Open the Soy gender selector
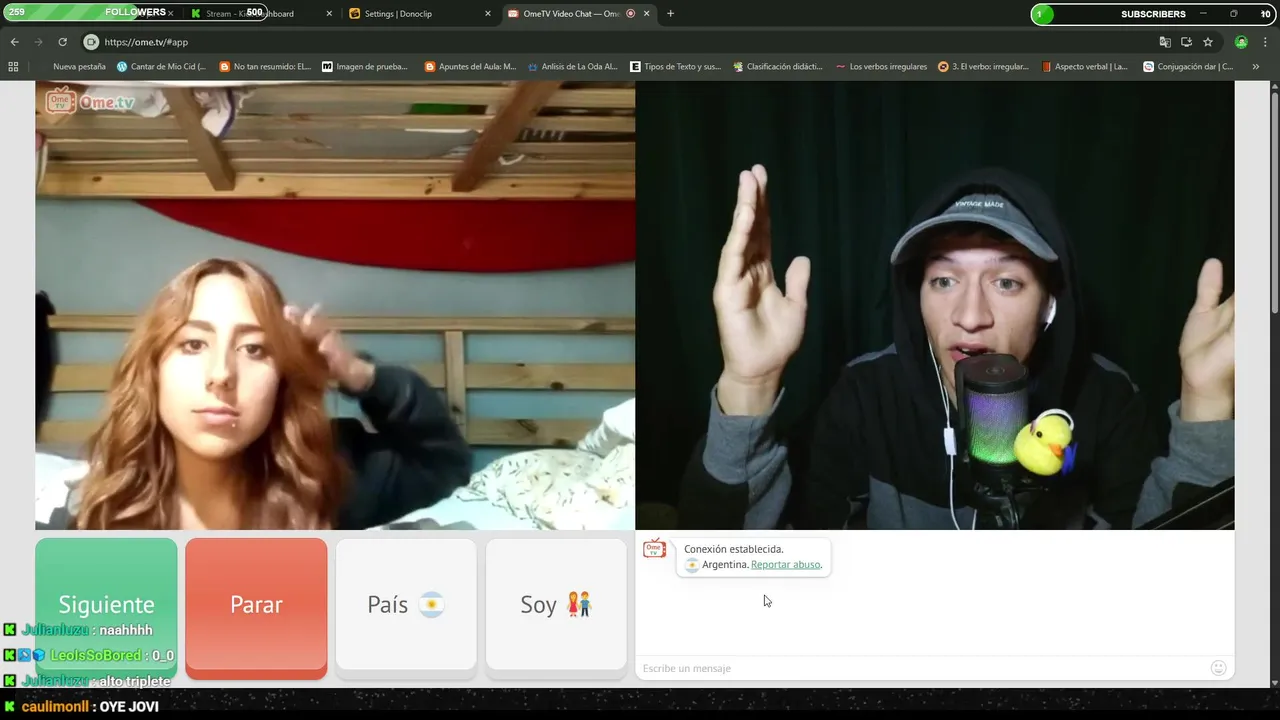The width and height of the screenshot is (1280, 720). 556,605
